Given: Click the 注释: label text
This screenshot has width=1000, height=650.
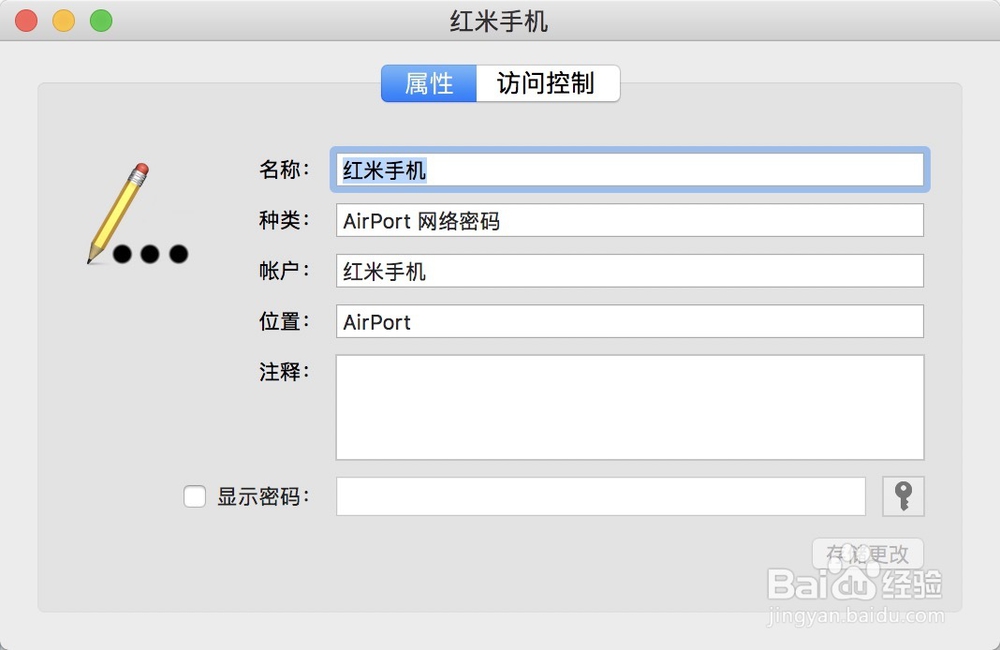Looking at the screenshot, I should pyautogui.click(x=284, y=372).
